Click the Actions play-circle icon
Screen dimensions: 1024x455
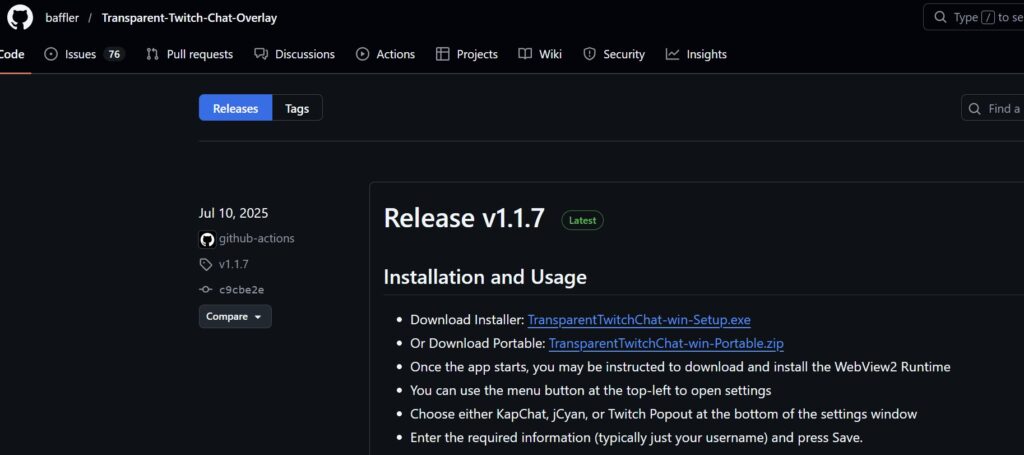pos(362,54)
